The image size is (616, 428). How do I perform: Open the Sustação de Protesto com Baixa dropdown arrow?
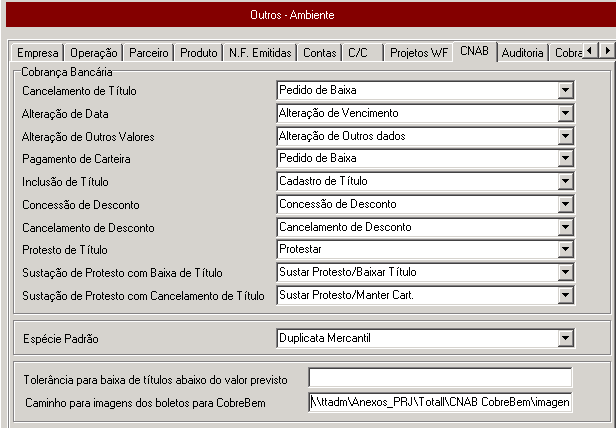pos(565,272)
